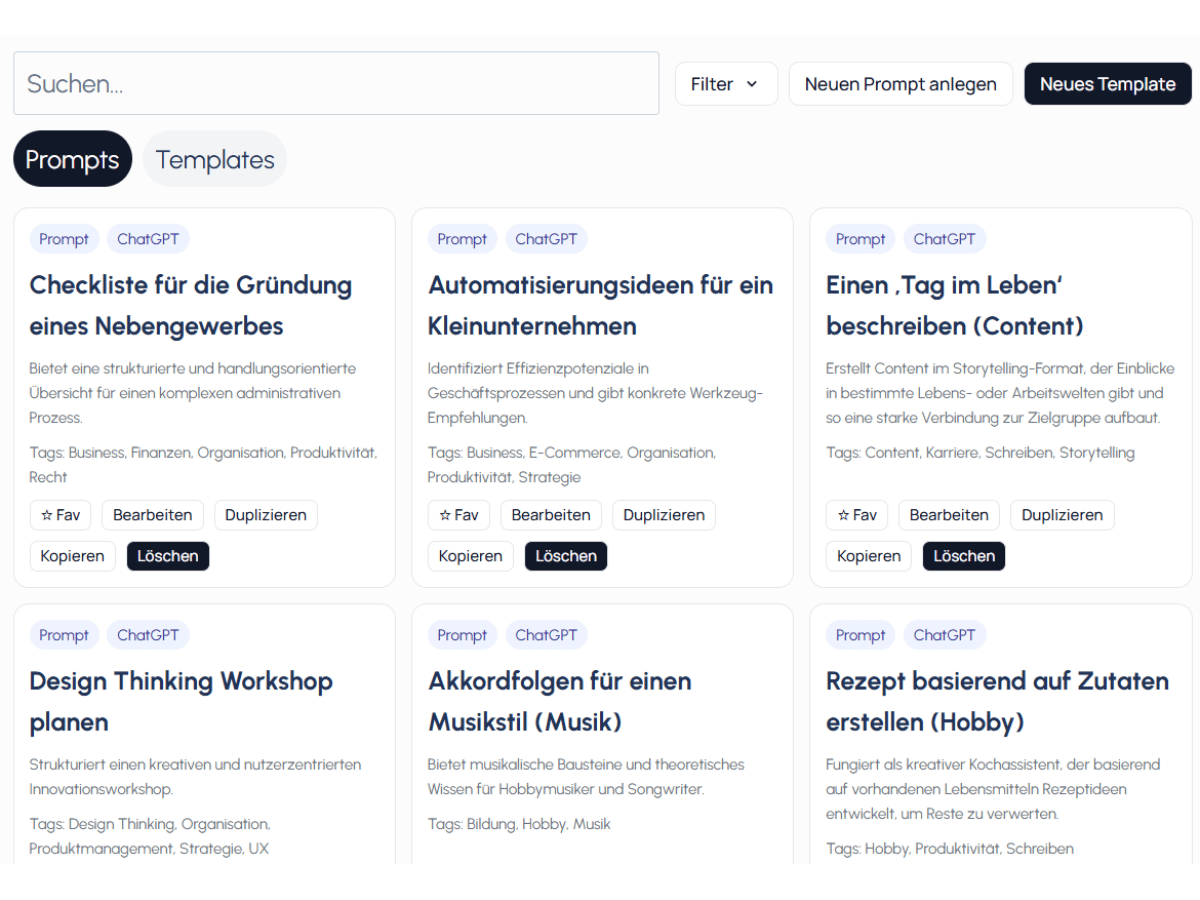Click ChatGPT badge on Design Thinking card
The height and width of the screenshot is (900, 1200).
148,635
